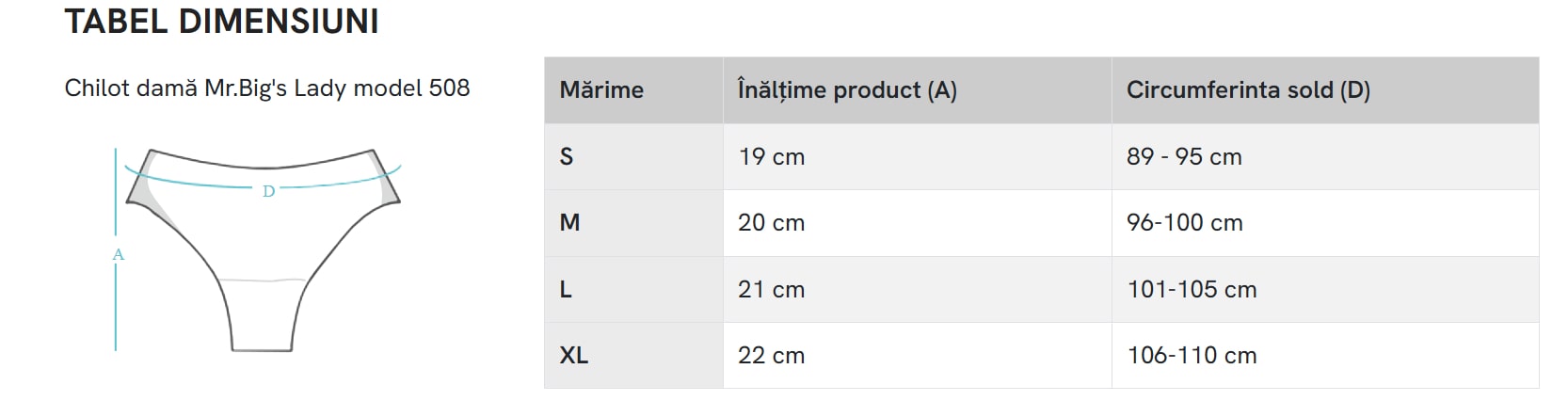
Task: Click the '106-110 cm' hip value
Action: (x=1192, y=356)
